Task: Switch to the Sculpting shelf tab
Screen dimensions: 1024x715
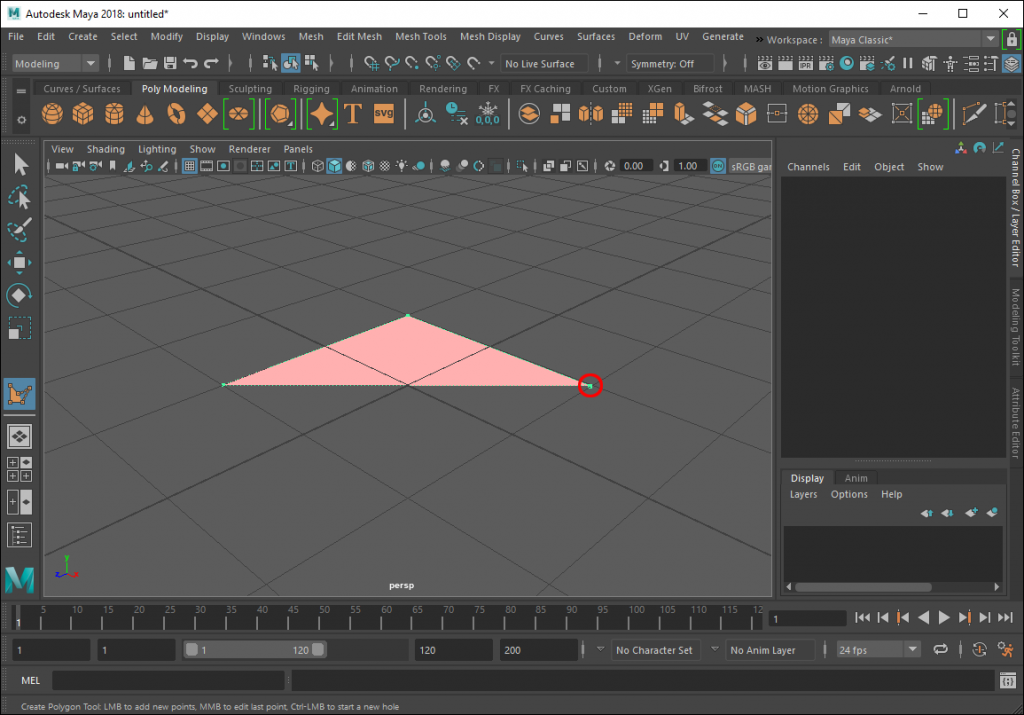Action: [250, 88]
